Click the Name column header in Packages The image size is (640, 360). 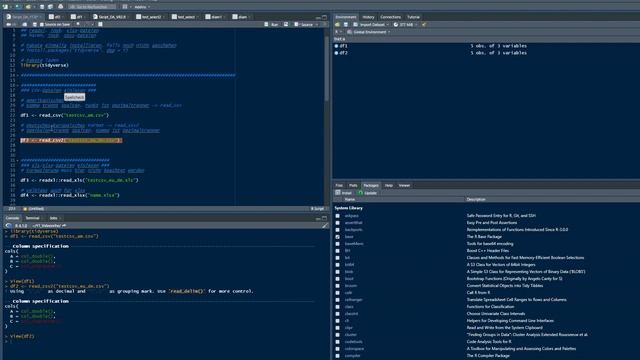(349, 200)
